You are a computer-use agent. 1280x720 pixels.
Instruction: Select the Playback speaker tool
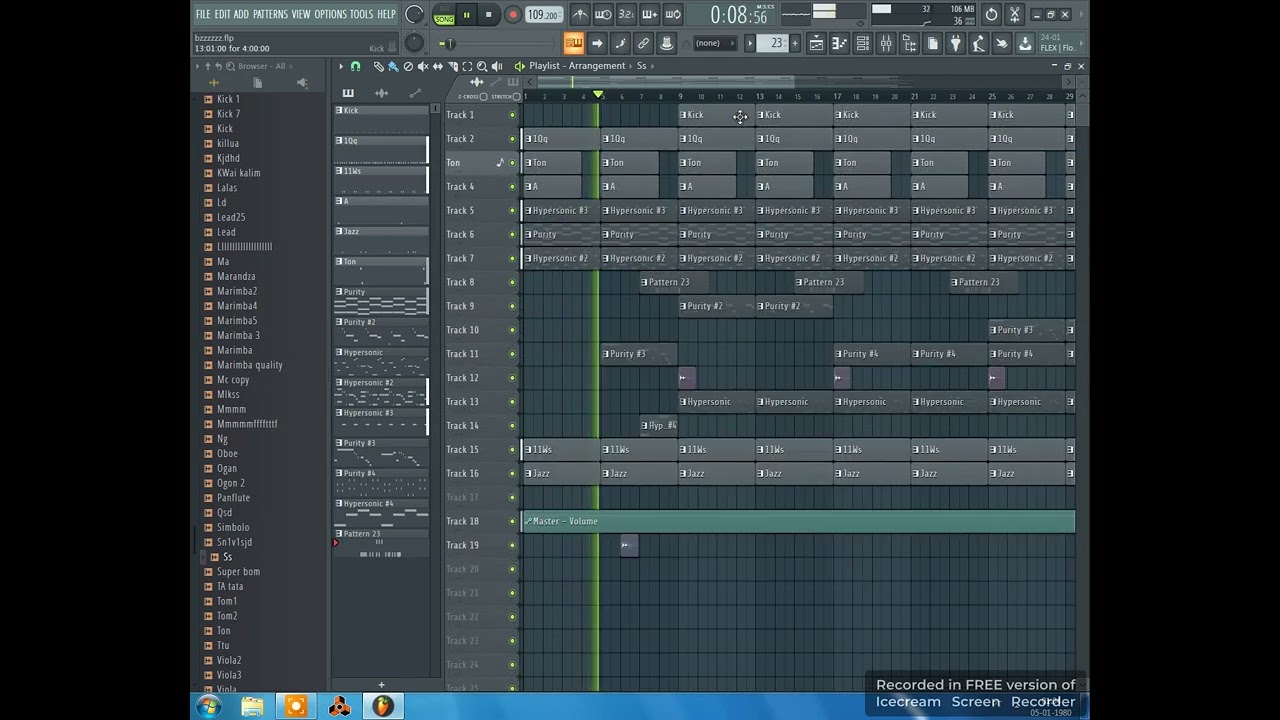pyautogui.click(x=497, y=66)
